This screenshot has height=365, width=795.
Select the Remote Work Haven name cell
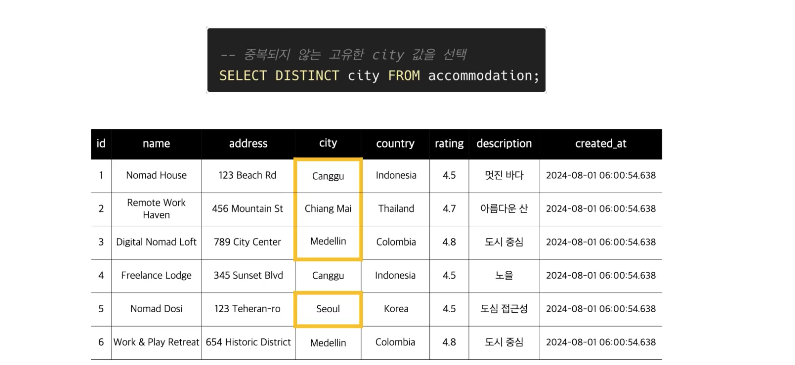(x=156, y=208)
